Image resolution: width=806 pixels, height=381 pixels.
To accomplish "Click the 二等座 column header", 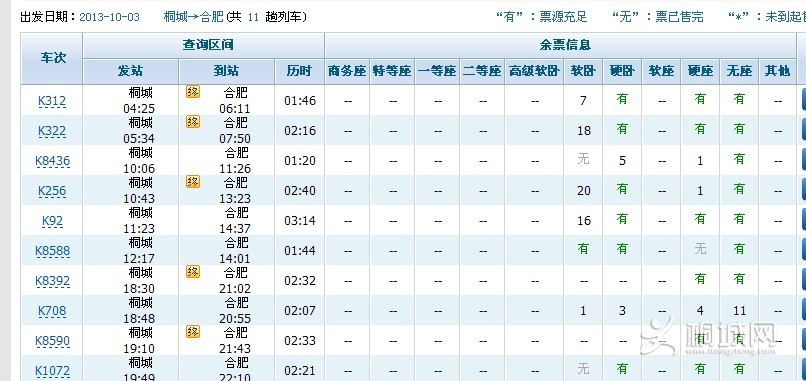I will pyautogui.click(x=482, y=71).
